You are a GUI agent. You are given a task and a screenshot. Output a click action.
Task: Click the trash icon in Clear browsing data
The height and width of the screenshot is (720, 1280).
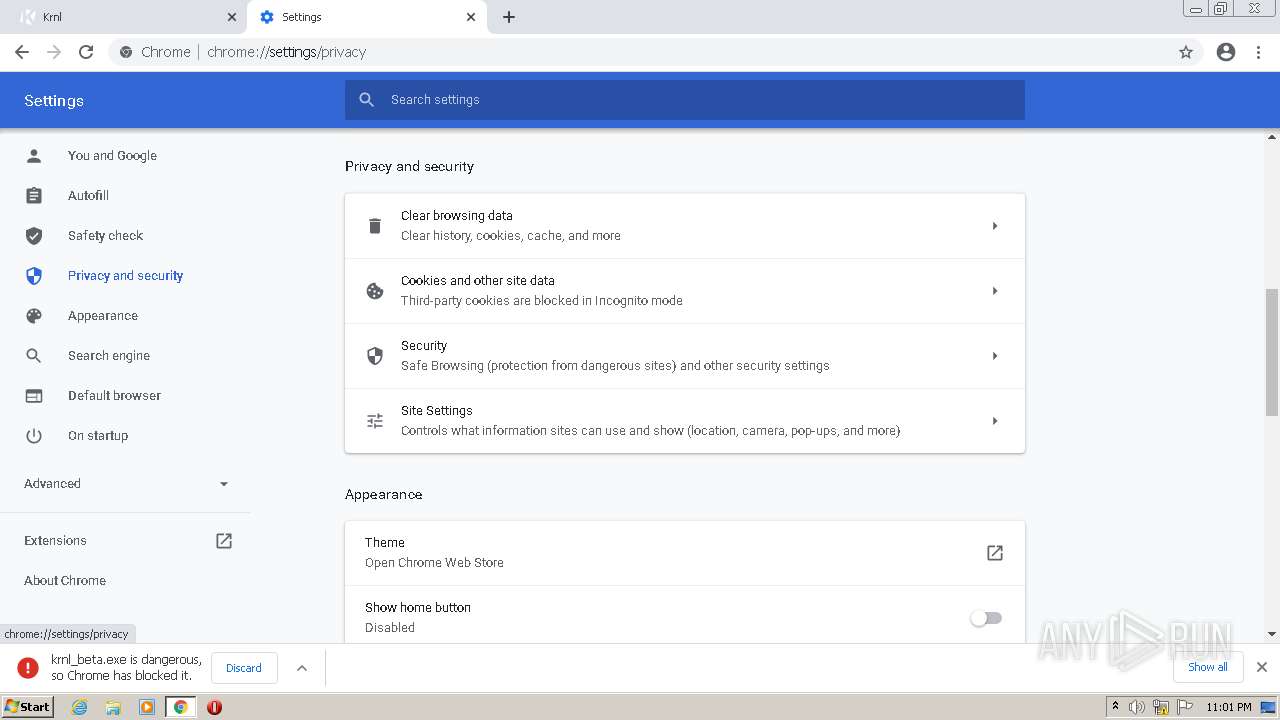(x=375, y=226)
